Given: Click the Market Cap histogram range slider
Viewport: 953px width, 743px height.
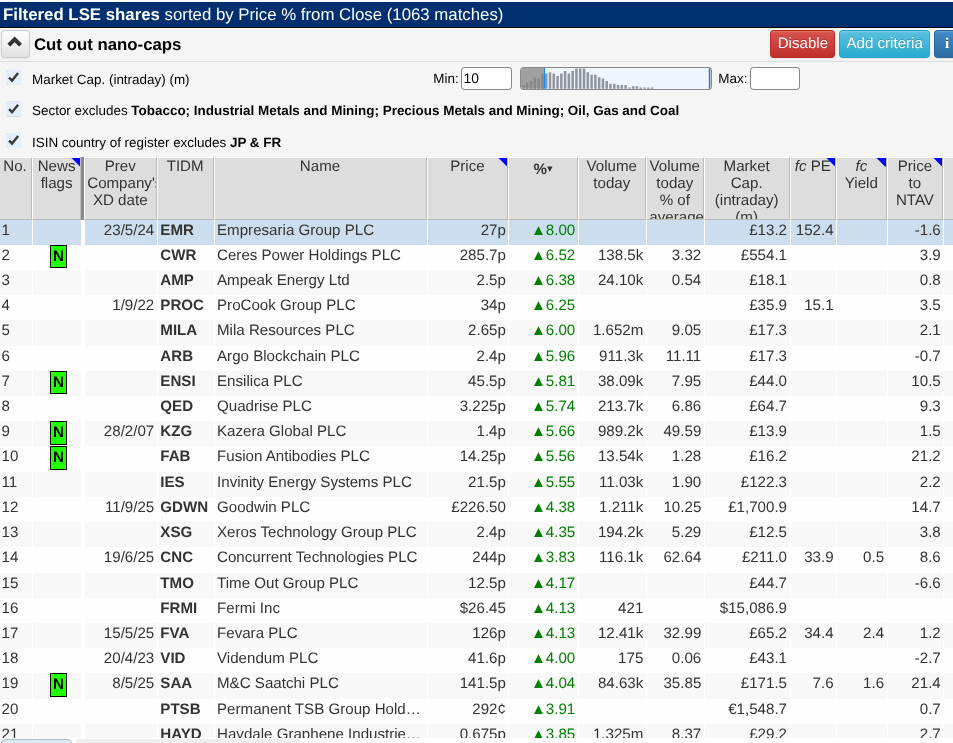Looking at the screenshot, I should pos(615,78).
